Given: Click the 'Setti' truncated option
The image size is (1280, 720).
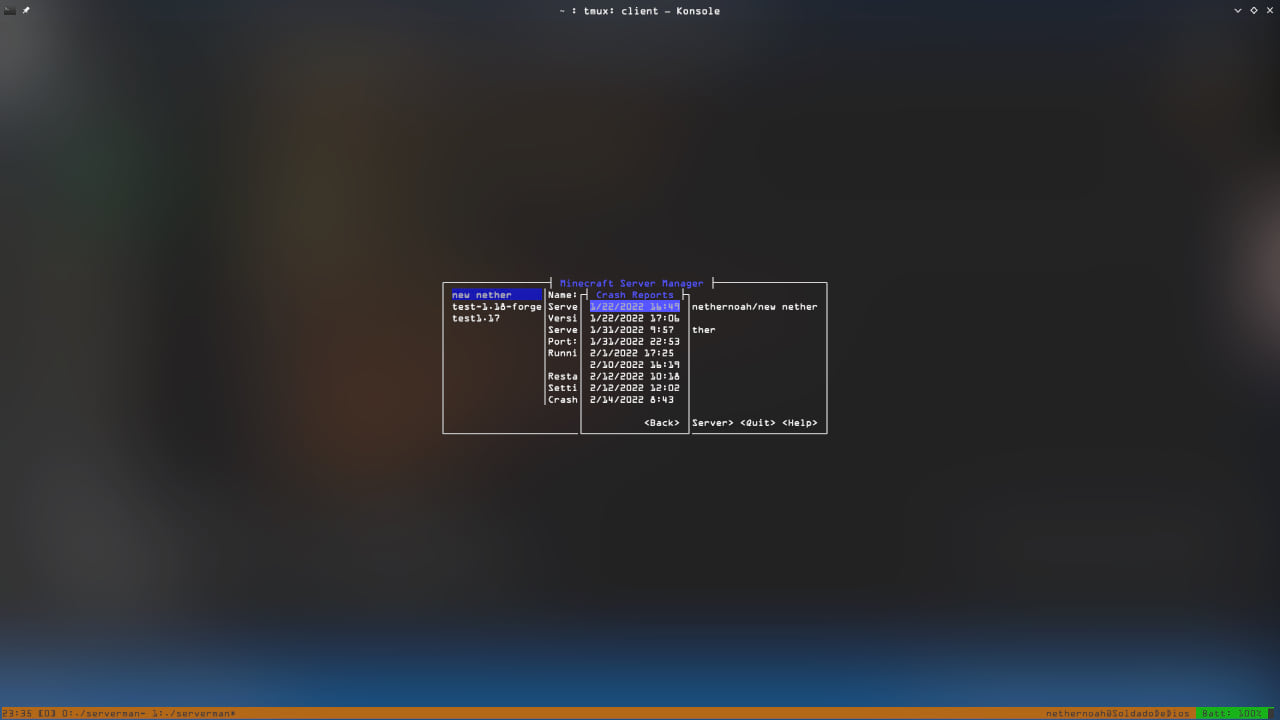Looking at the screenshot, I should 562,388.
